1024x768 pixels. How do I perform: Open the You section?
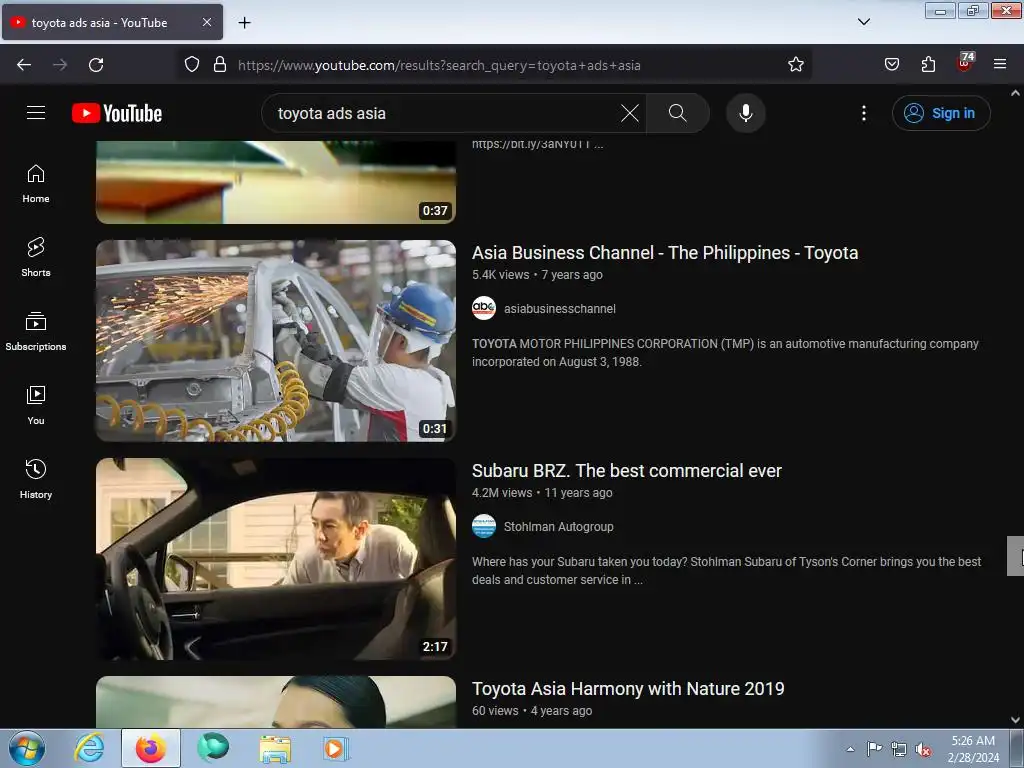[x=36, y=406]
